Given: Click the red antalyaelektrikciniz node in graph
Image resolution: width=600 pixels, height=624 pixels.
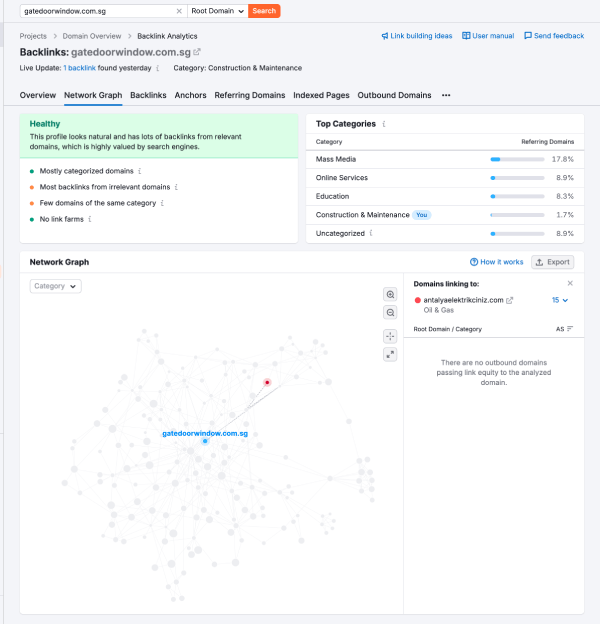Looking at the screenshot, I should coord(267,383).
